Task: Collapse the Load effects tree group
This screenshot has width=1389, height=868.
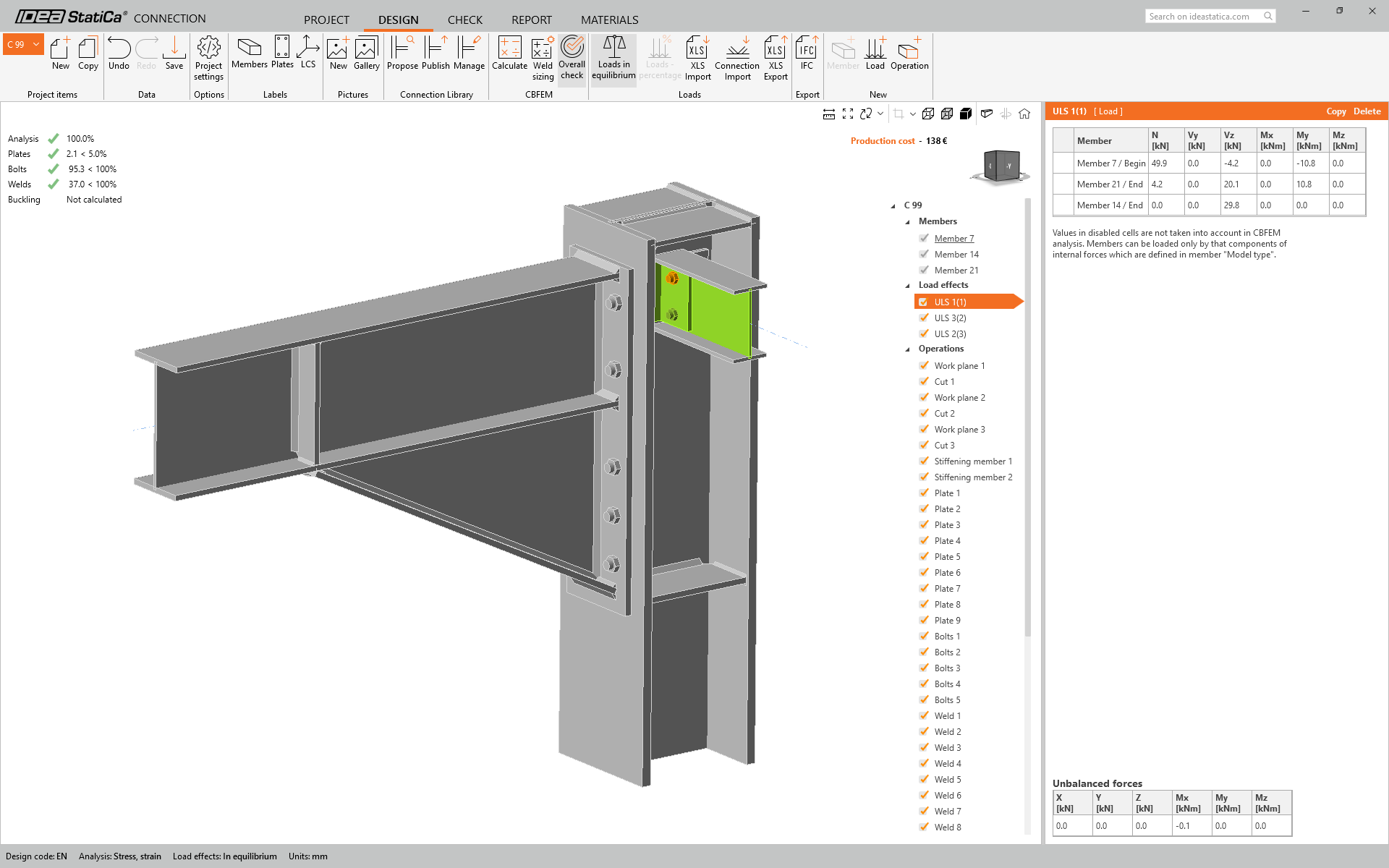Action: [908, 286]
